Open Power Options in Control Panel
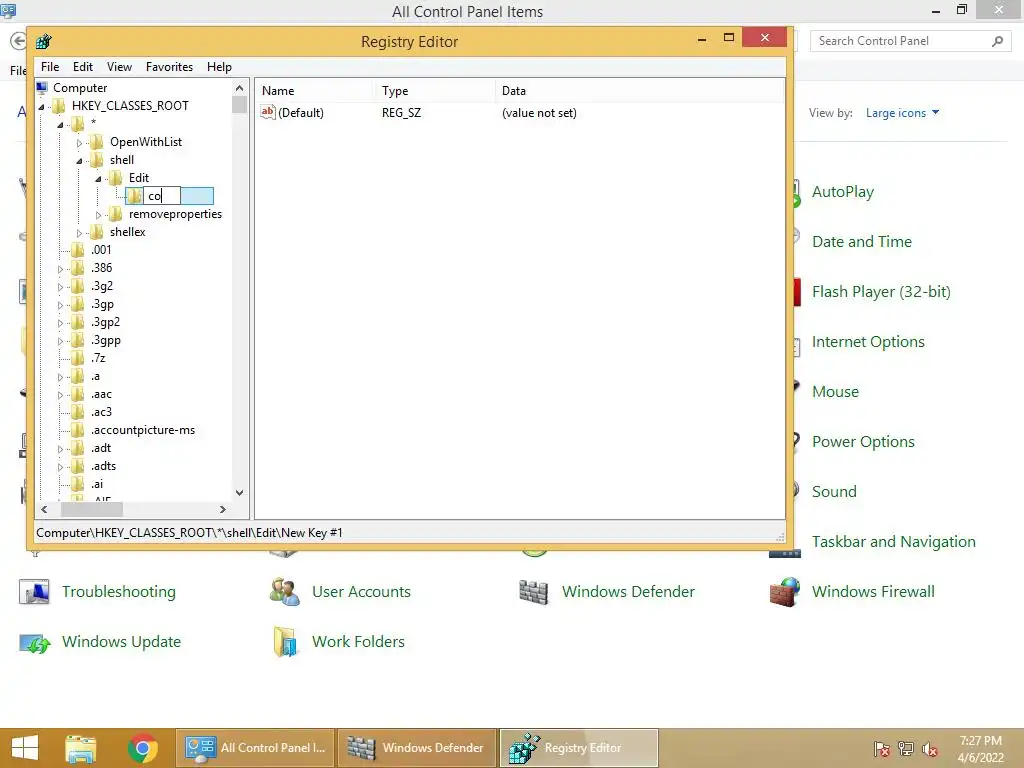Screen dimensions: 1024x768 (863, 442)
